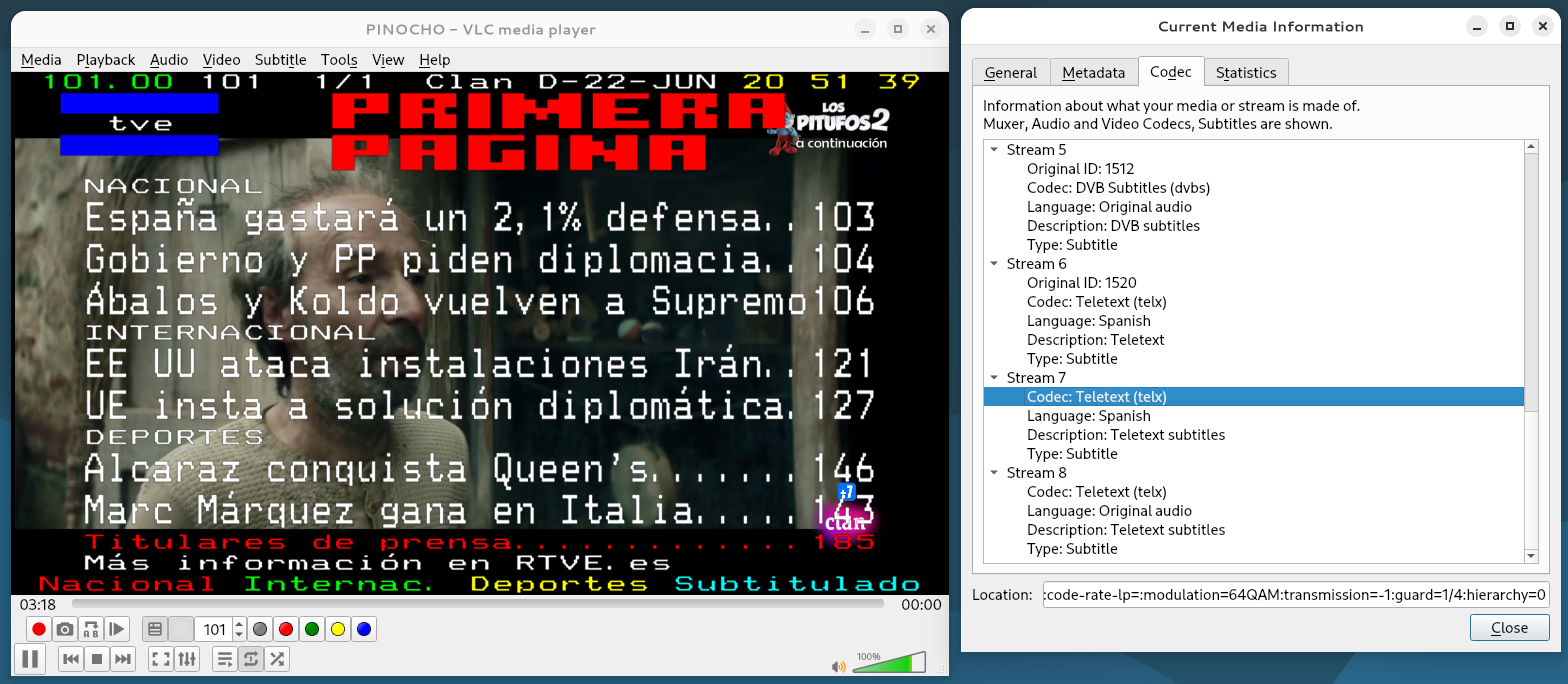Open the View menu
The width and height of the screenshot is (1568, 684).
pyautogui.click(x=388, y=60)
